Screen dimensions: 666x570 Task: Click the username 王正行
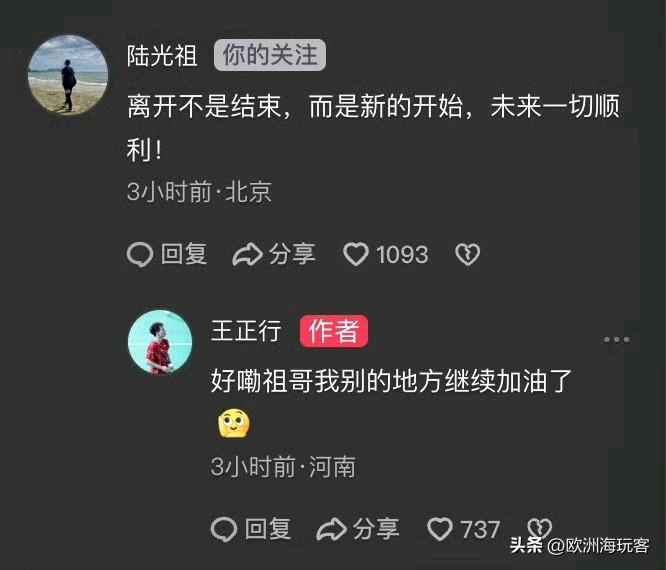[246, 331]
